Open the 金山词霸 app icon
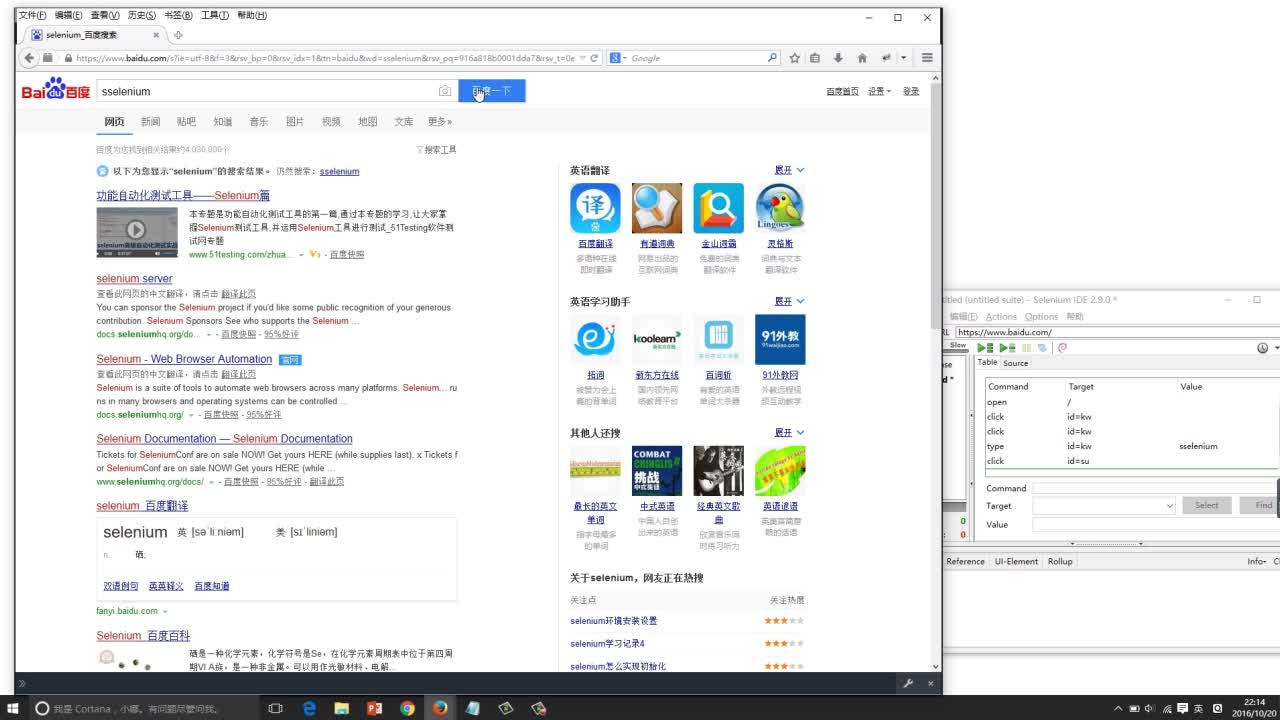 pyautogui.click(x=719, y=208)
